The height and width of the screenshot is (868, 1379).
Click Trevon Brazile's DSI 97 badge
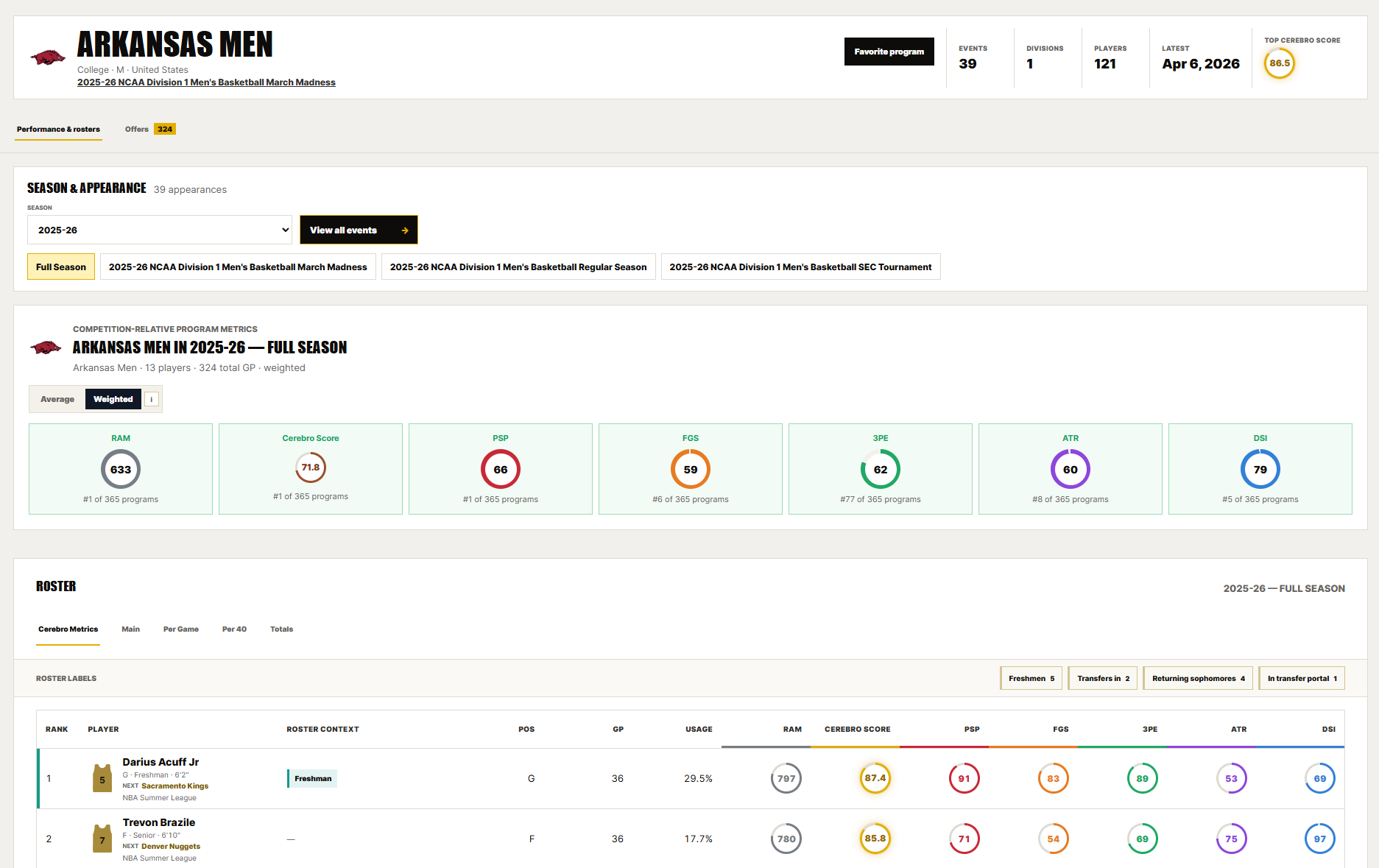click(x=1320, y=839)
